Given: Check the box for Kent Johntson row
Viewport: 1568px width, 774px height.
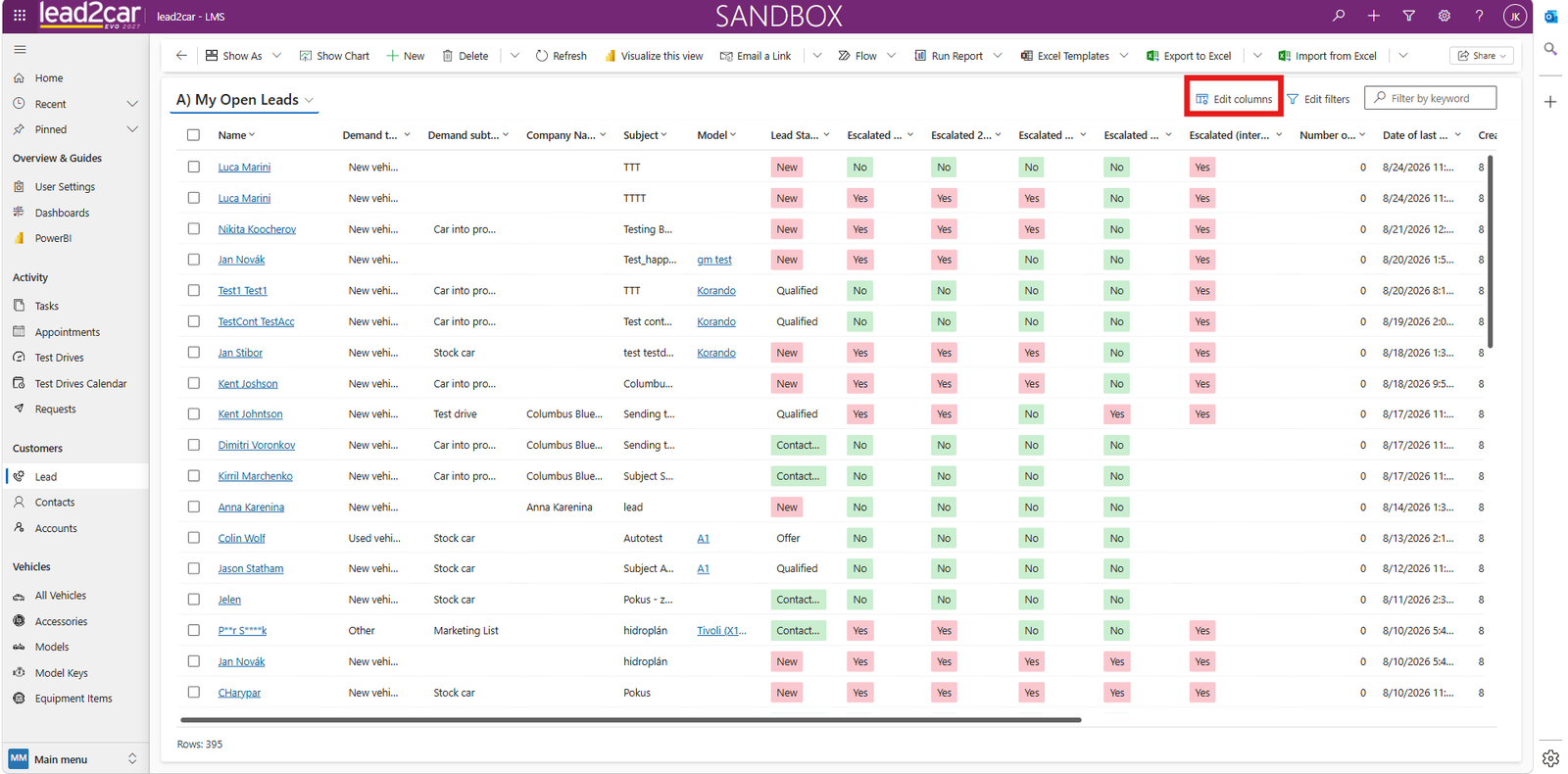Looking at the screenshot, I should click(x=193, y=413).
